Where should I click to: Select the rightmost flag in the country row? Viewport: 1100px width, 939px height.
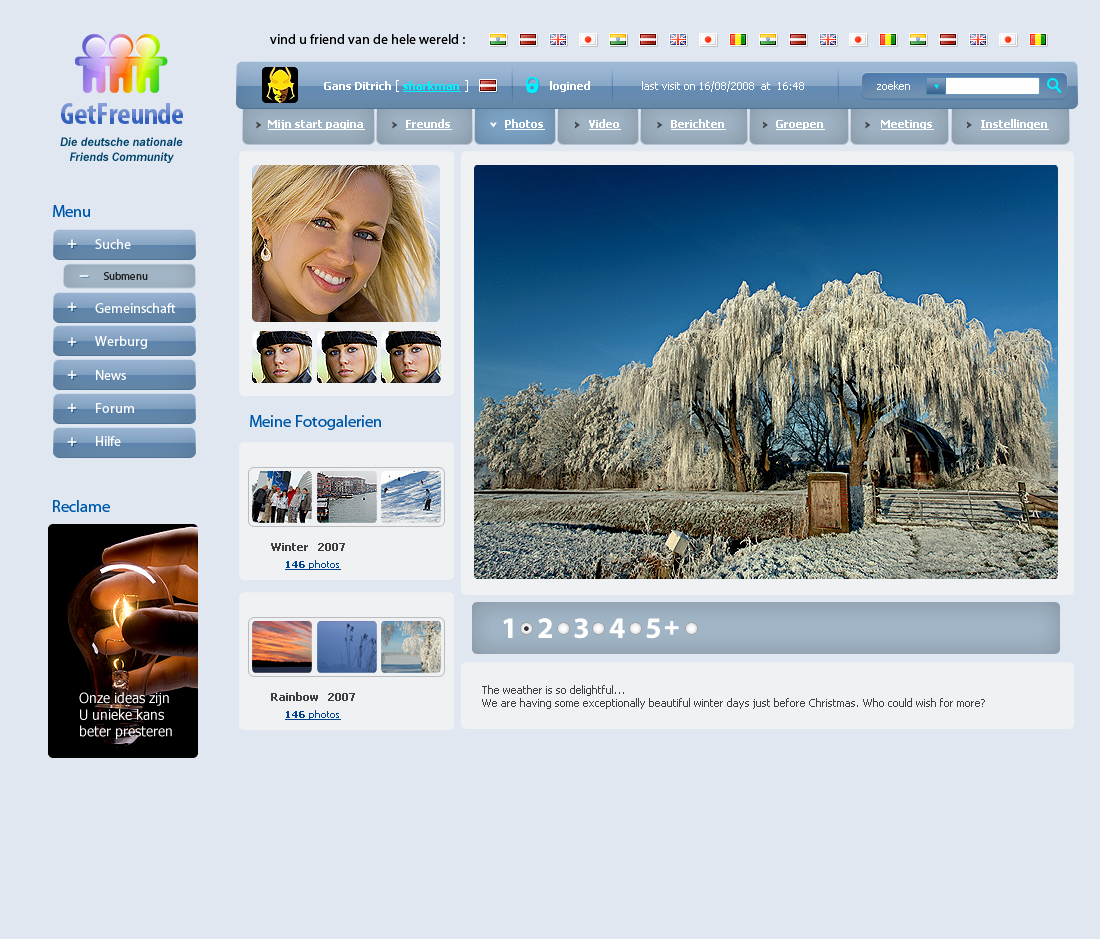click(x=1038, y=40)
